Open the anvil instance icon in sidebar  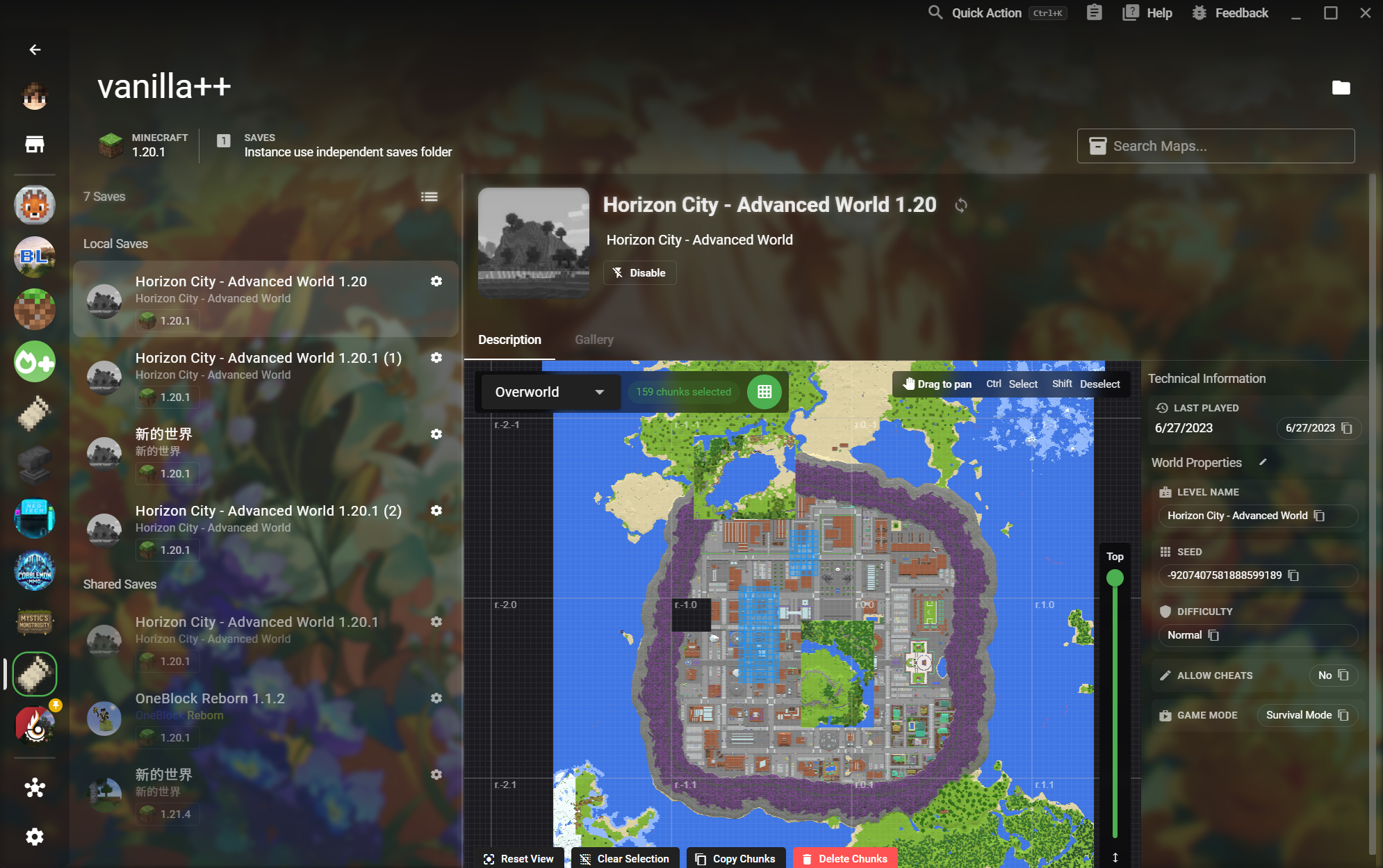click(x=35, y=466)
